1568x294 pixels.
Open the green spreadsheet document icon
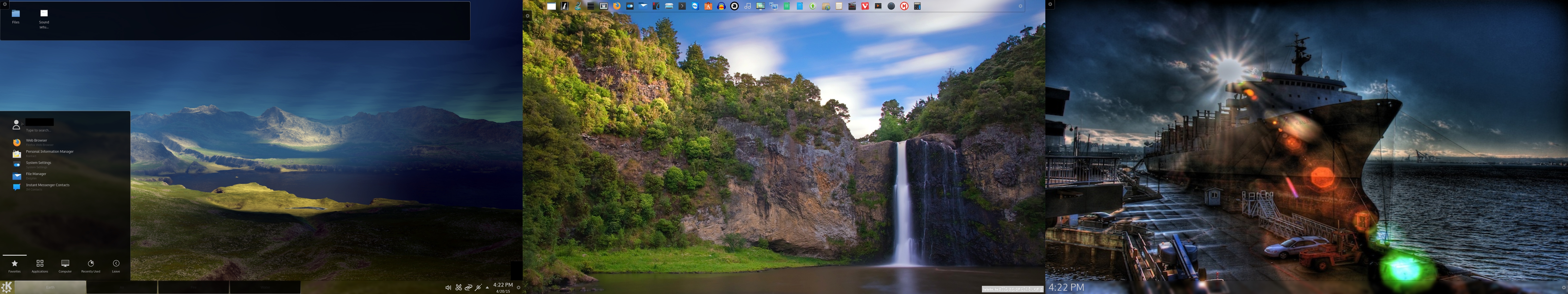click(786, 6)
